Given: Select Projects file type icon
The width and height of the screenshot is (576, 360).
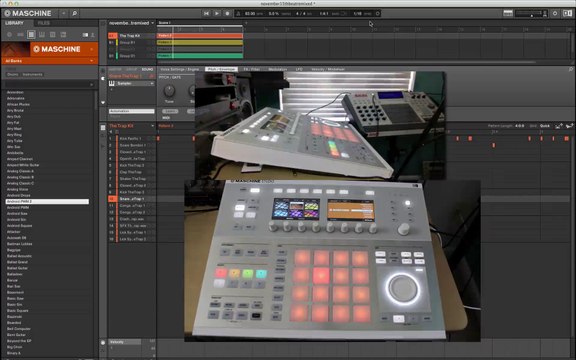Looking at the screenshot, I should (10, 35).
